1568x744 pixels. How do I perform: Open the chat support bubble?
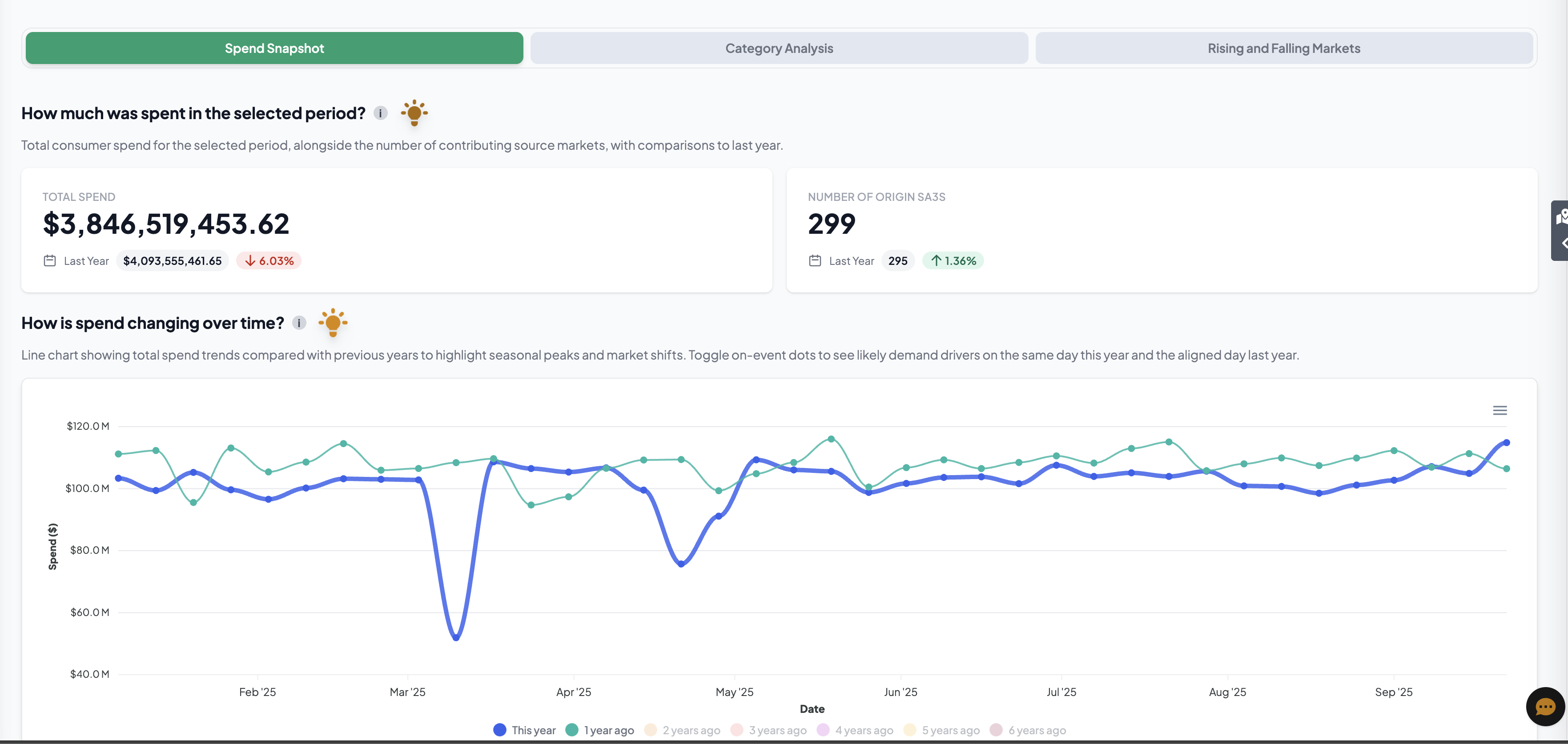pos(1545,706)
